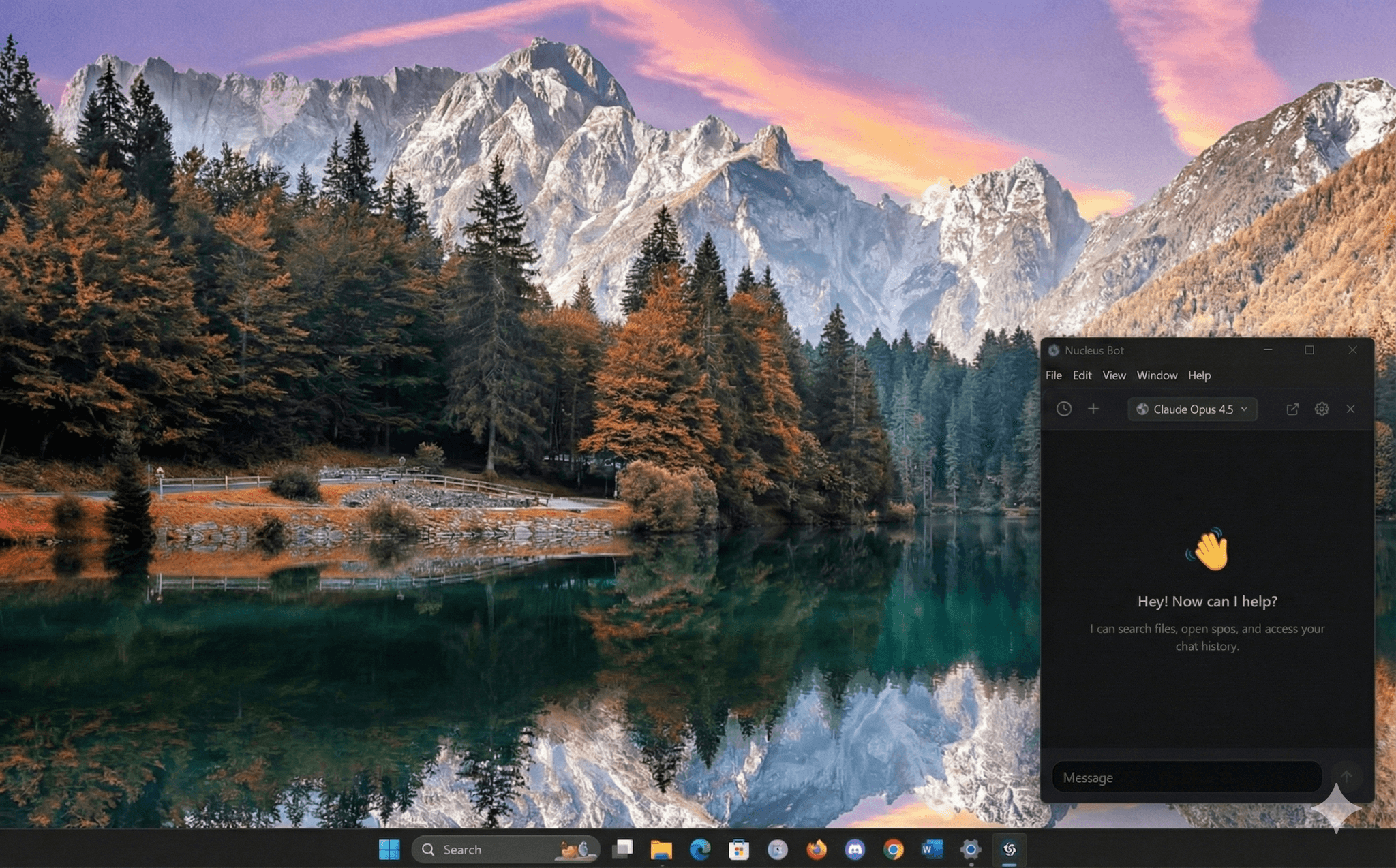Click the Nucleus Bot taskbar icon

[1010, 849]
